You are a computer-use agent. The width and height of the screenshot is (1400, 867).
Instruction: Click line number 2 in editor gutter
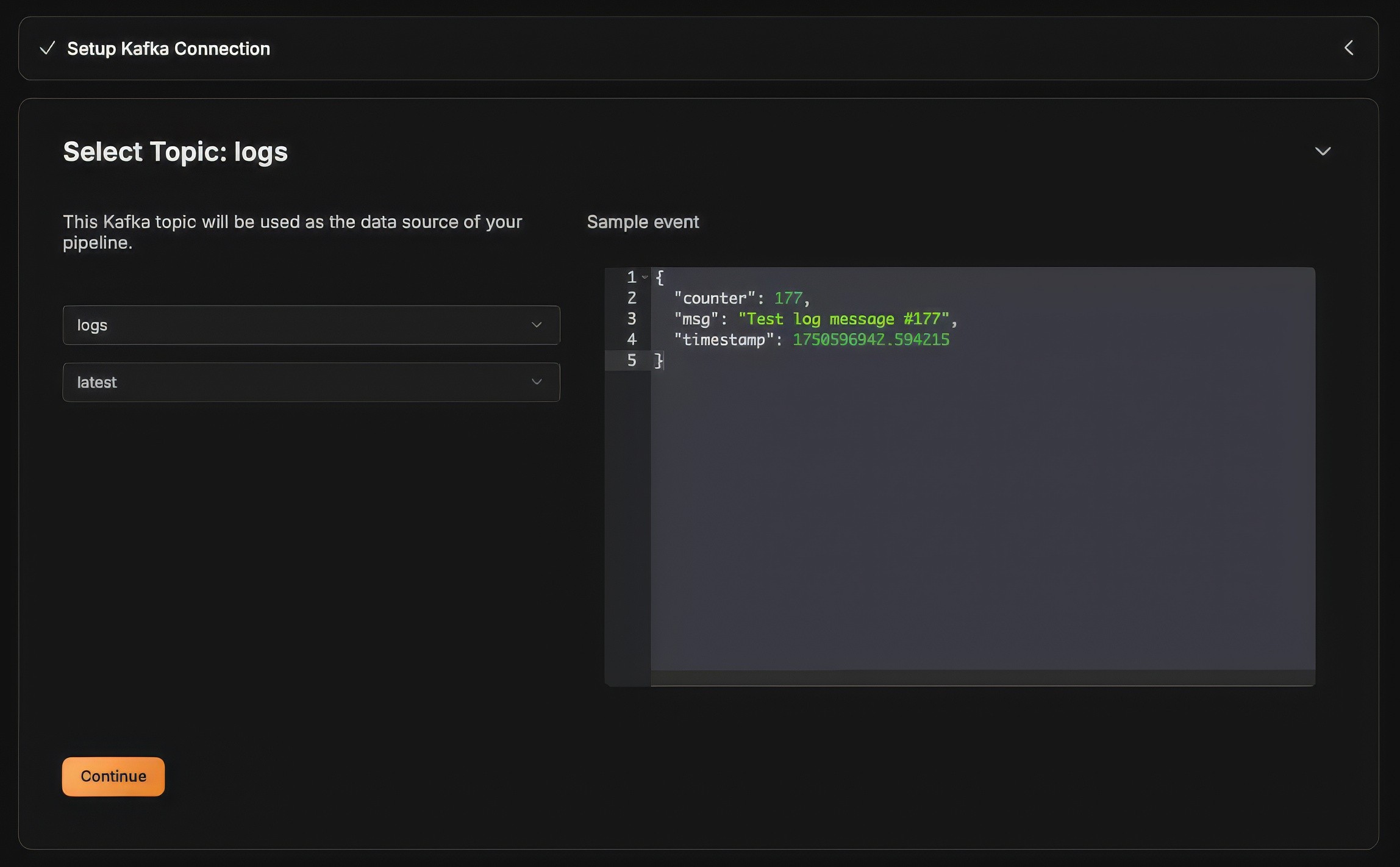(632, 298)
